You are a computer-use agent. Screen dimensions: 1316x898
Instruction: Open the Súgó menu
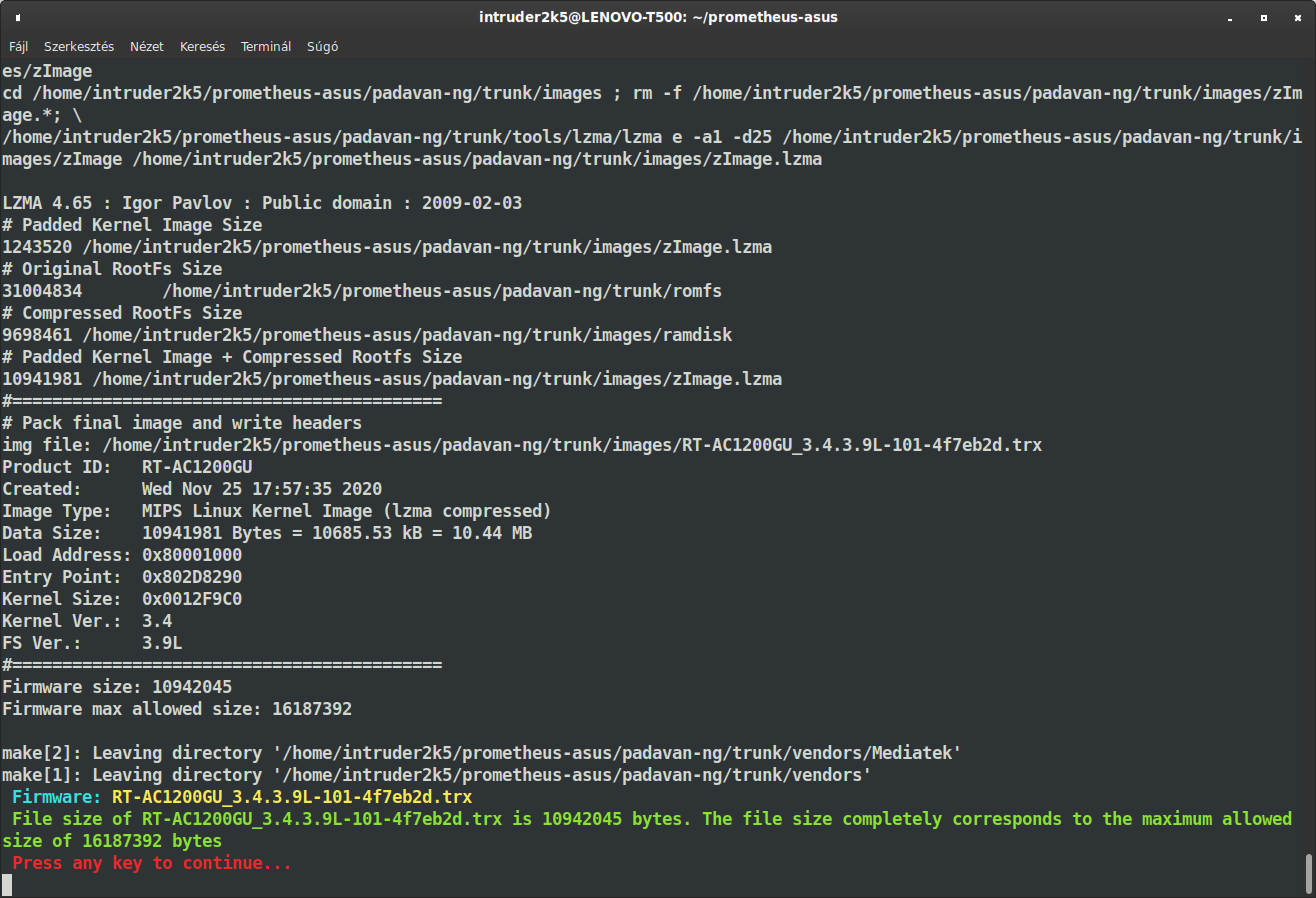pyautogui.click(x=321, y=46)
